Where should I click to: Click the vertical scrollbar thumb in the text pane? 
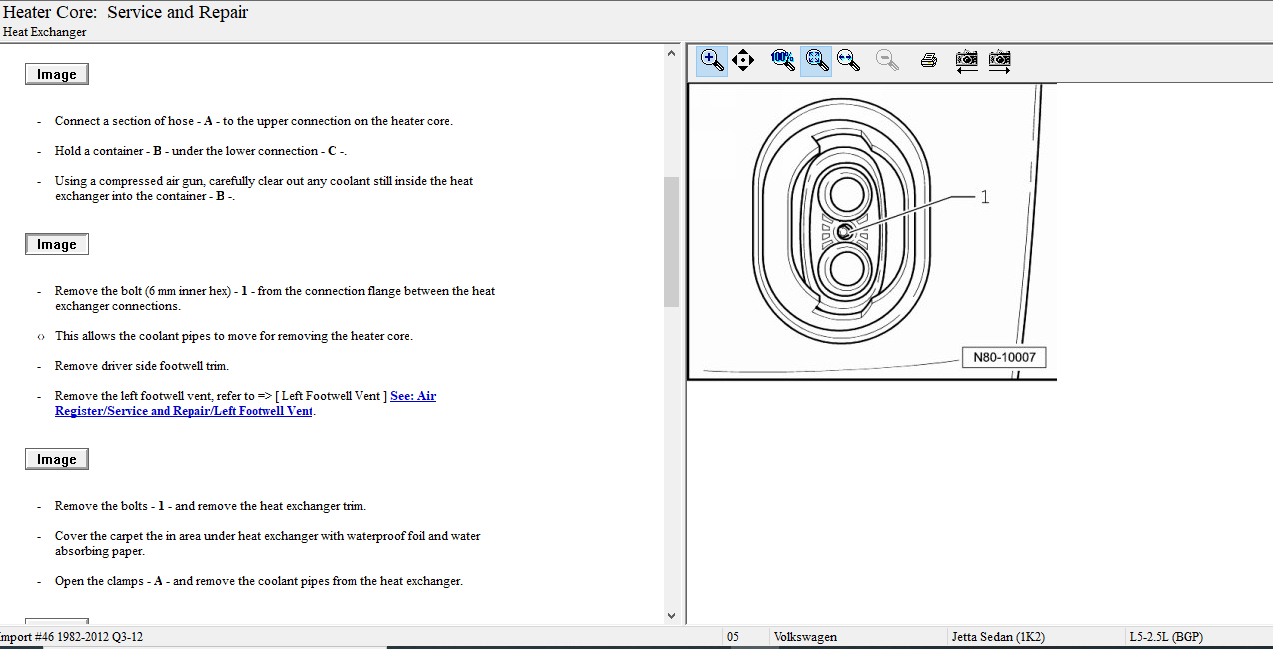click(671, 240)
